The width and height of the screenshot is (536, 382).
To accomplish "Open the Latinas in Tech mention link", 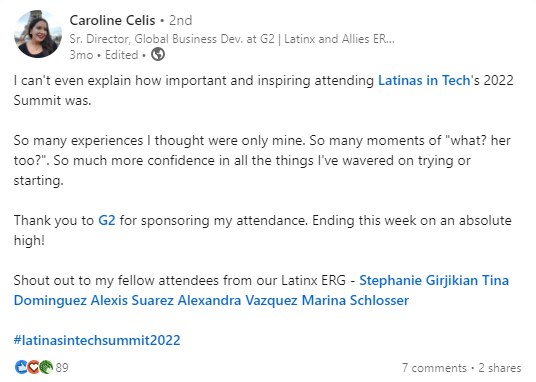I will click(424, 81).
